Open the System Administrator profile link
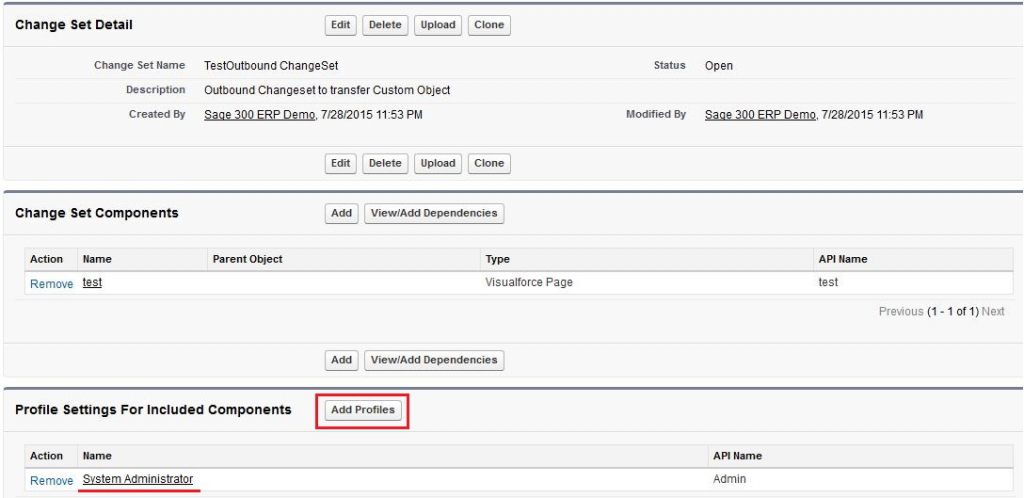The image size is (1024, 498). click(x=138, y=479)
